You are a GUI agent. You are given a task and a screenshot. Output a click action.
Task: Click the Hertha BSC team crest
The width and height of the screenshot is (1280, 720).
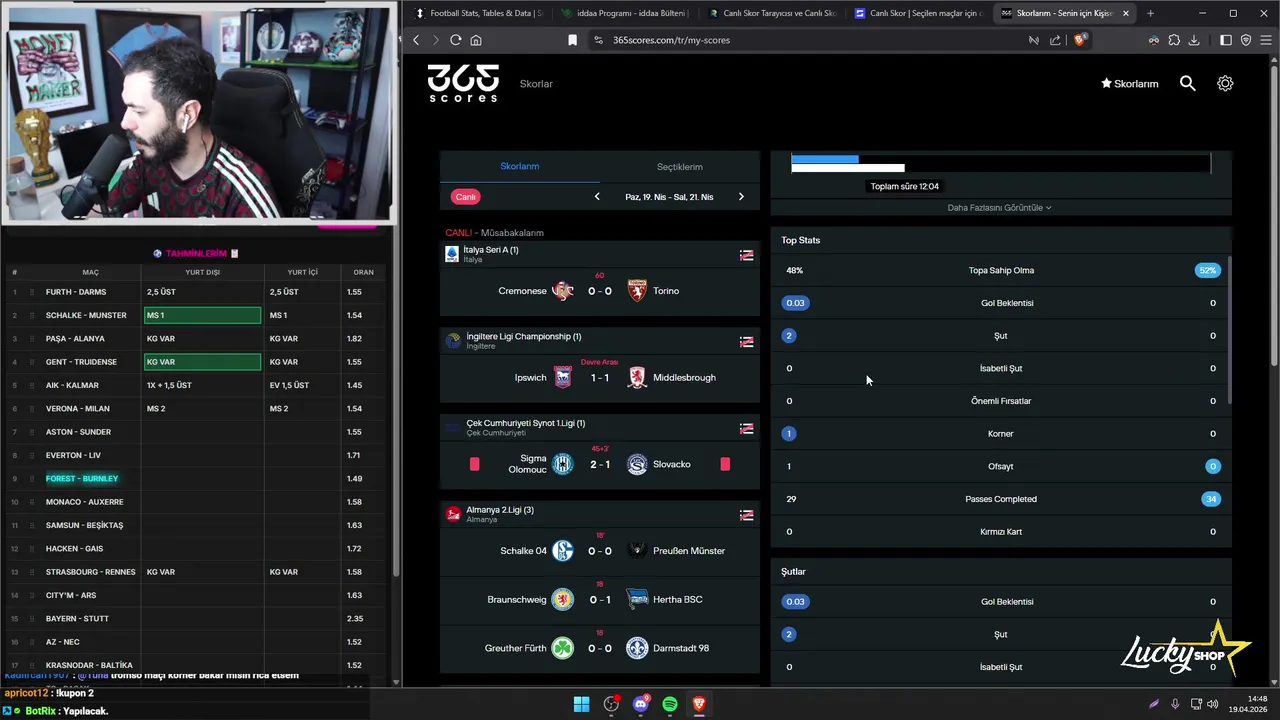tap(637, 599)
